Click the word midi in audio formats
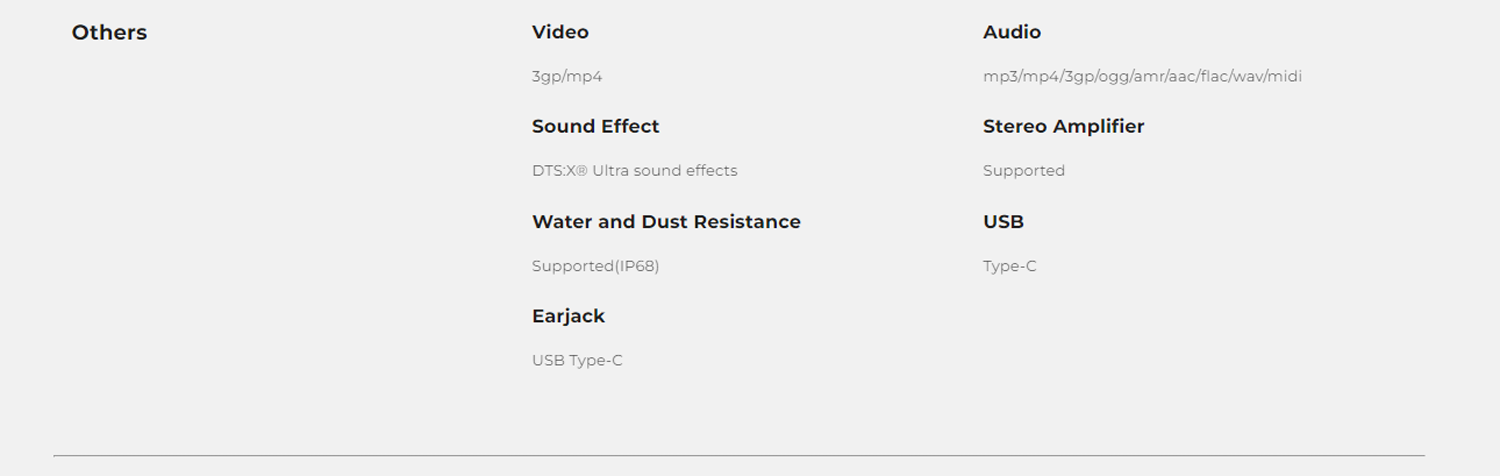 tap(1284, 77)
